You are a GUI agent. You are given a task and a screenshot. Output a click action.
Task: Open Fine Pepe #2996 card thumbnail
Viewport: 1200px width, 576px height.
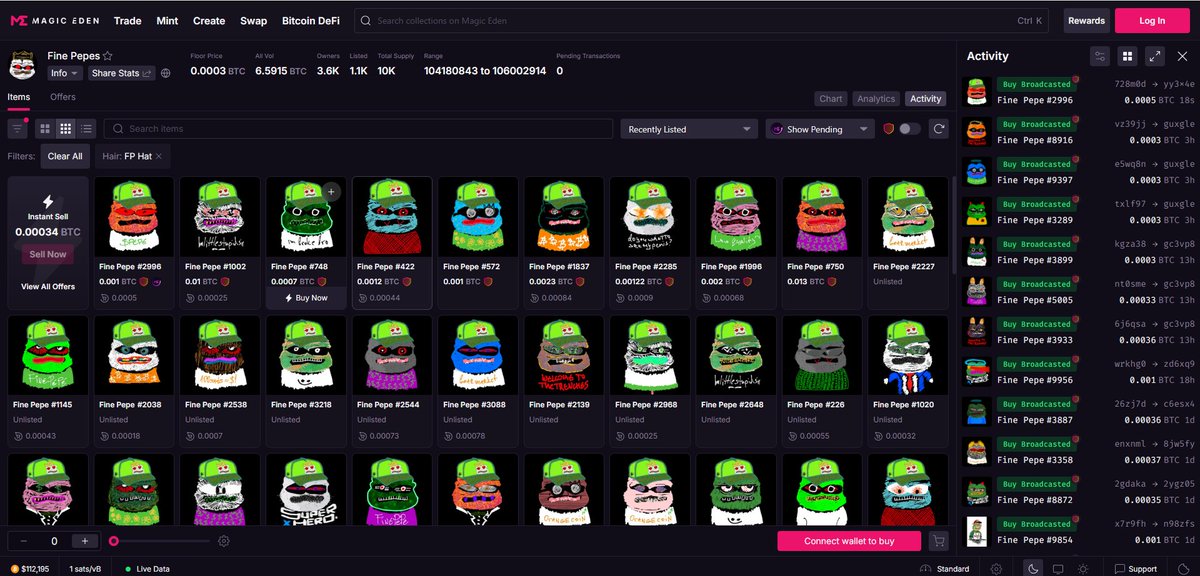click(x=136, y=217)
